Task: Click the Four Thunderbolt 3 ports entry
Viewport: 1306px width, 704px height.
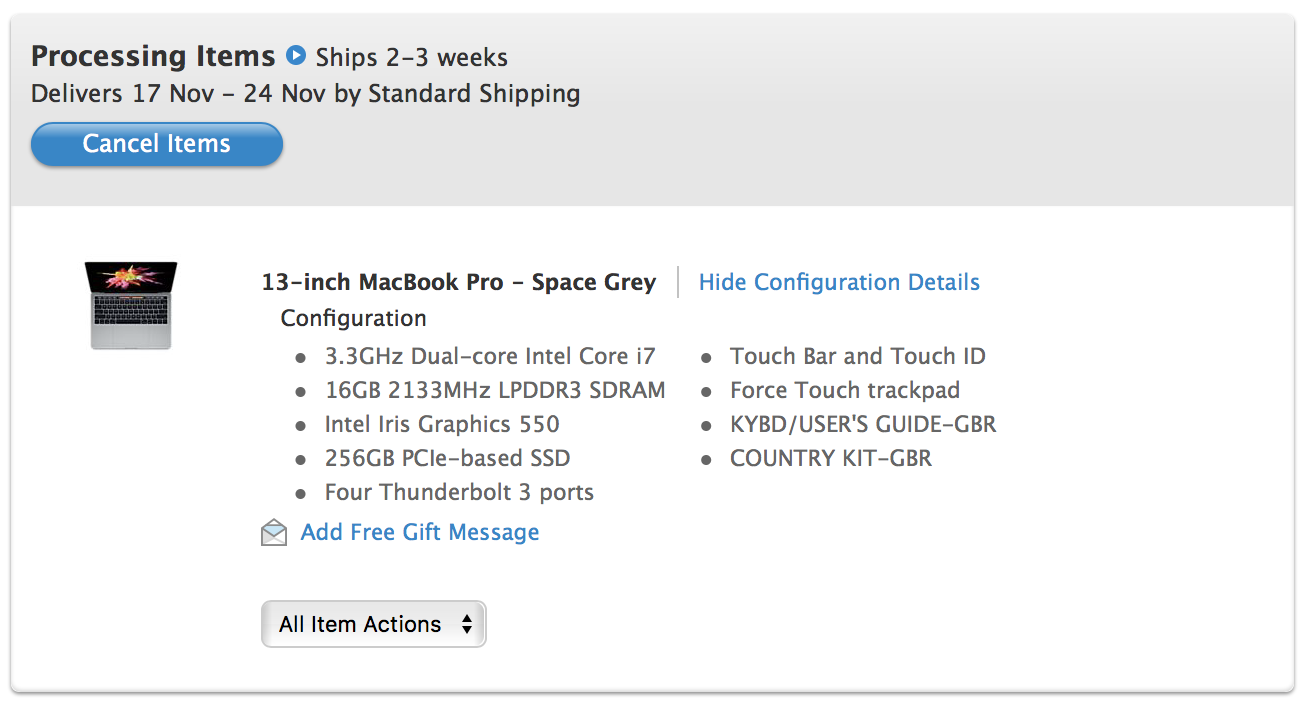Action: pos(459,493)
